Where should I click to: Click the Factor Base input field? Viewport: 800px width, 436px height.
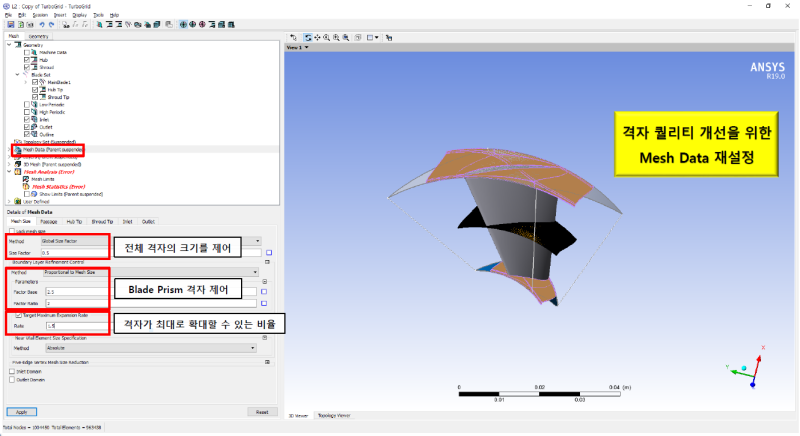click(x=151, y=292)
